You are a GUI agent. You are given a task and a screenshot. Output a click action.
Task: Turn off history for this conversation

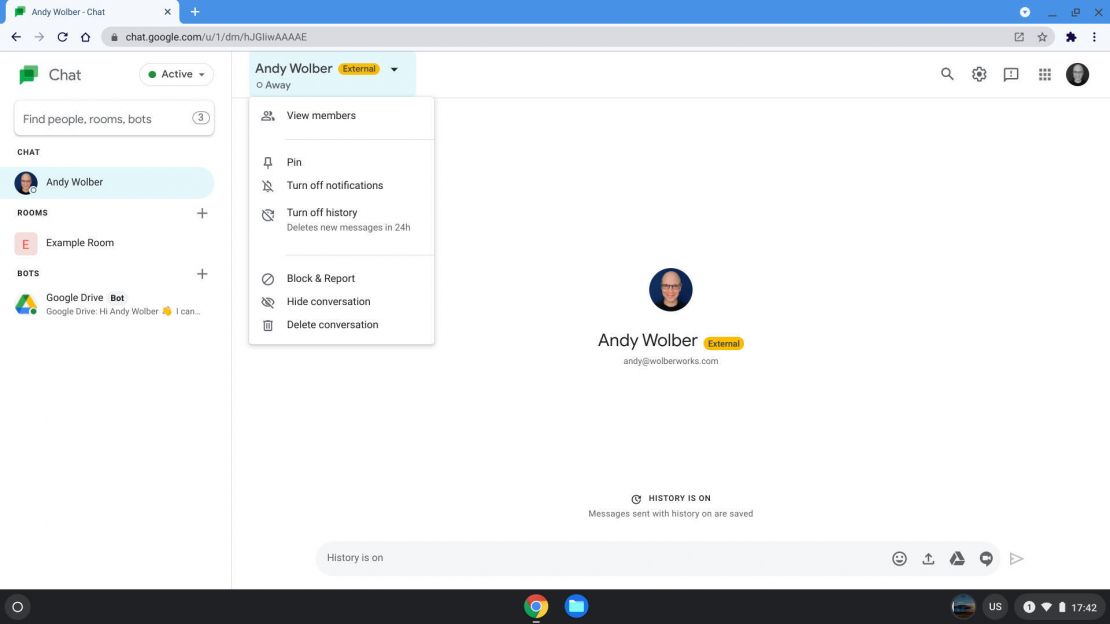pyautogui.click(x=322, y=212)
